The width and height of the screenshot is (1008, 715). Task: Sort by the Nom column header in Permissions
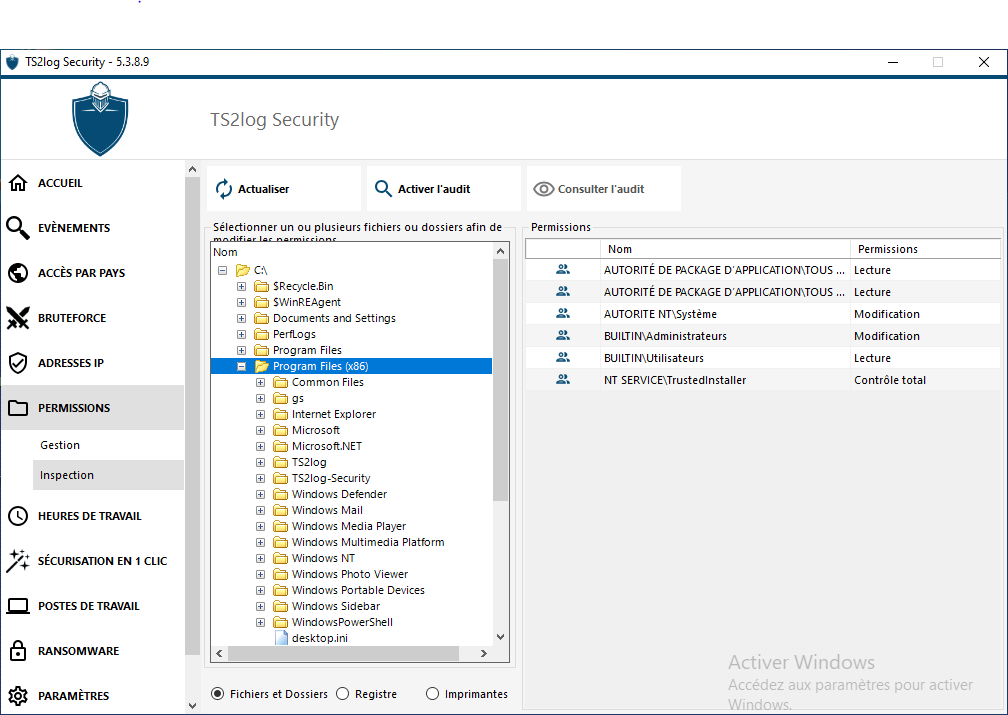click(725, 249)
